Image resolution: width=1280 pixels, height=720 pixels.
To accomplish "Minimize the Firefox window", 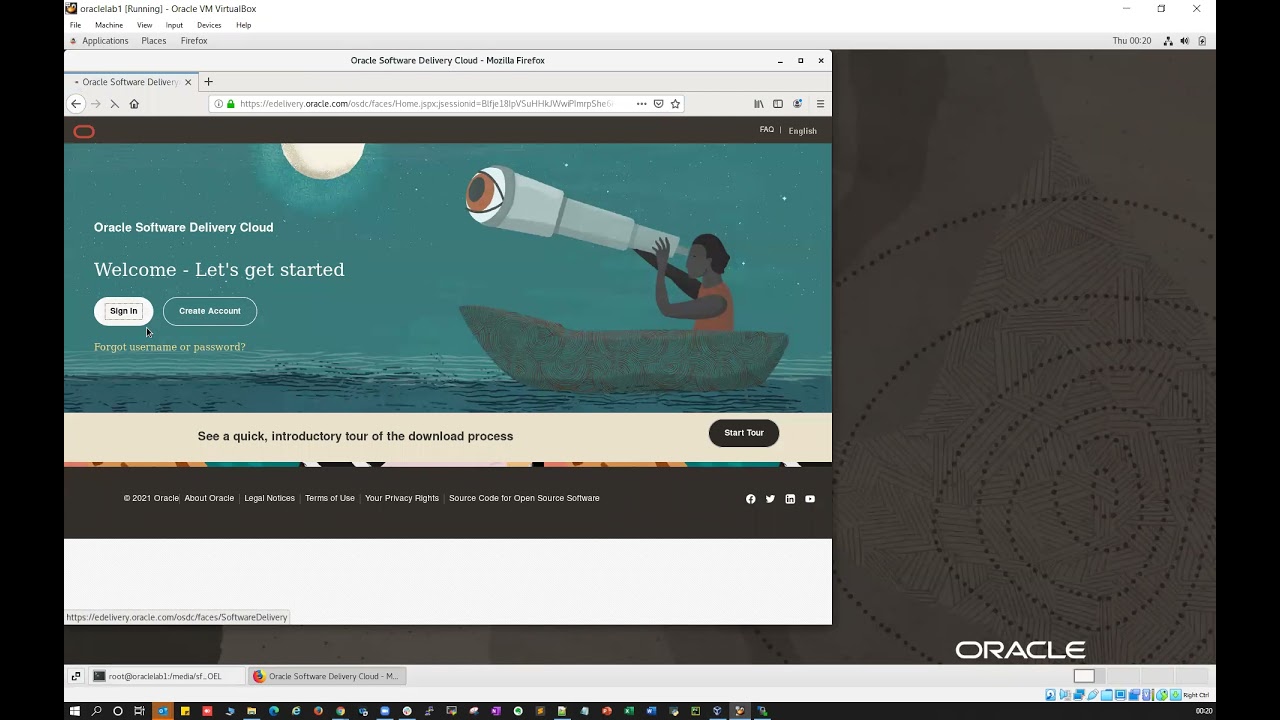I will 780,61.
